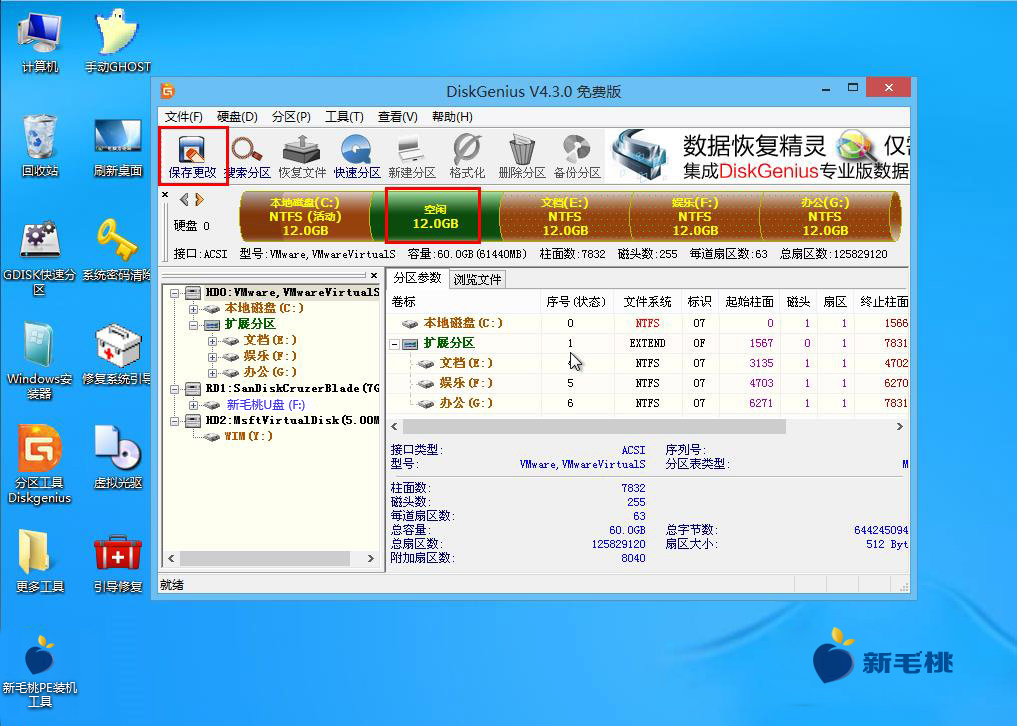Expand 文档 (E:) tree node

pos(212,341)
